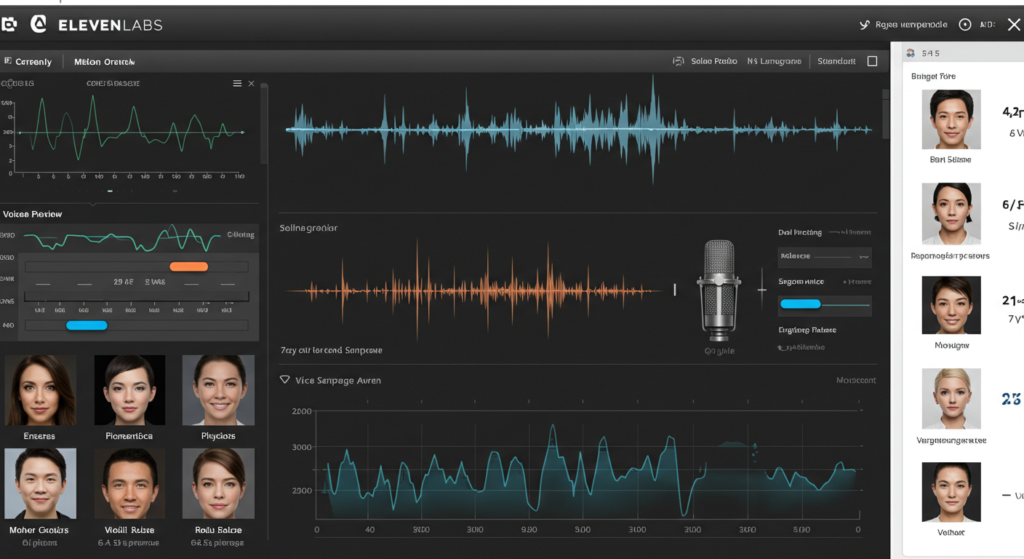1024x559 pixels.
Task: Select the 'Plcyciors' voice portrait
Action: click(218, 390)
